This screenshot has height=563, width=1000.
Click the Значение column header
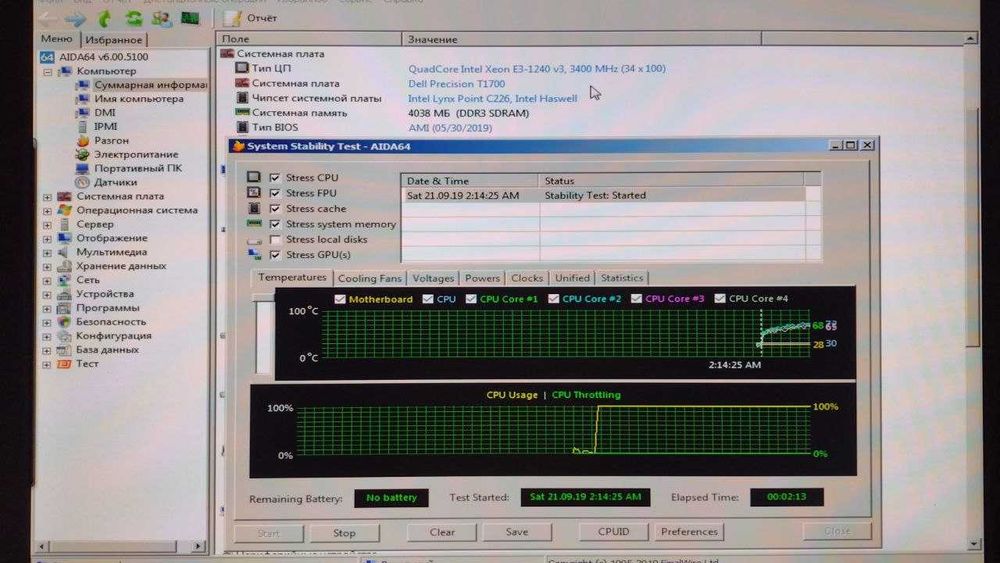pyautogui.click(x=582, y=39)
